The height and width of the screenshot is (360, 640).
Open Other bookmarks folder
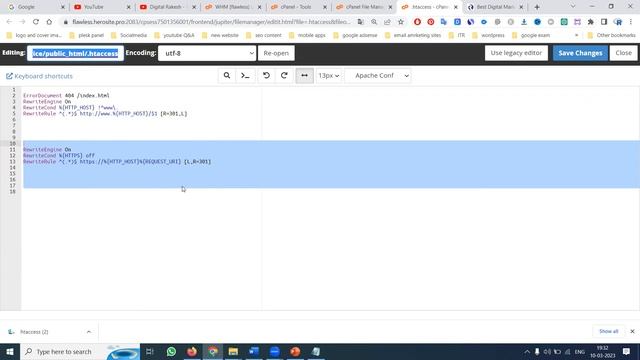click(611, 35)
